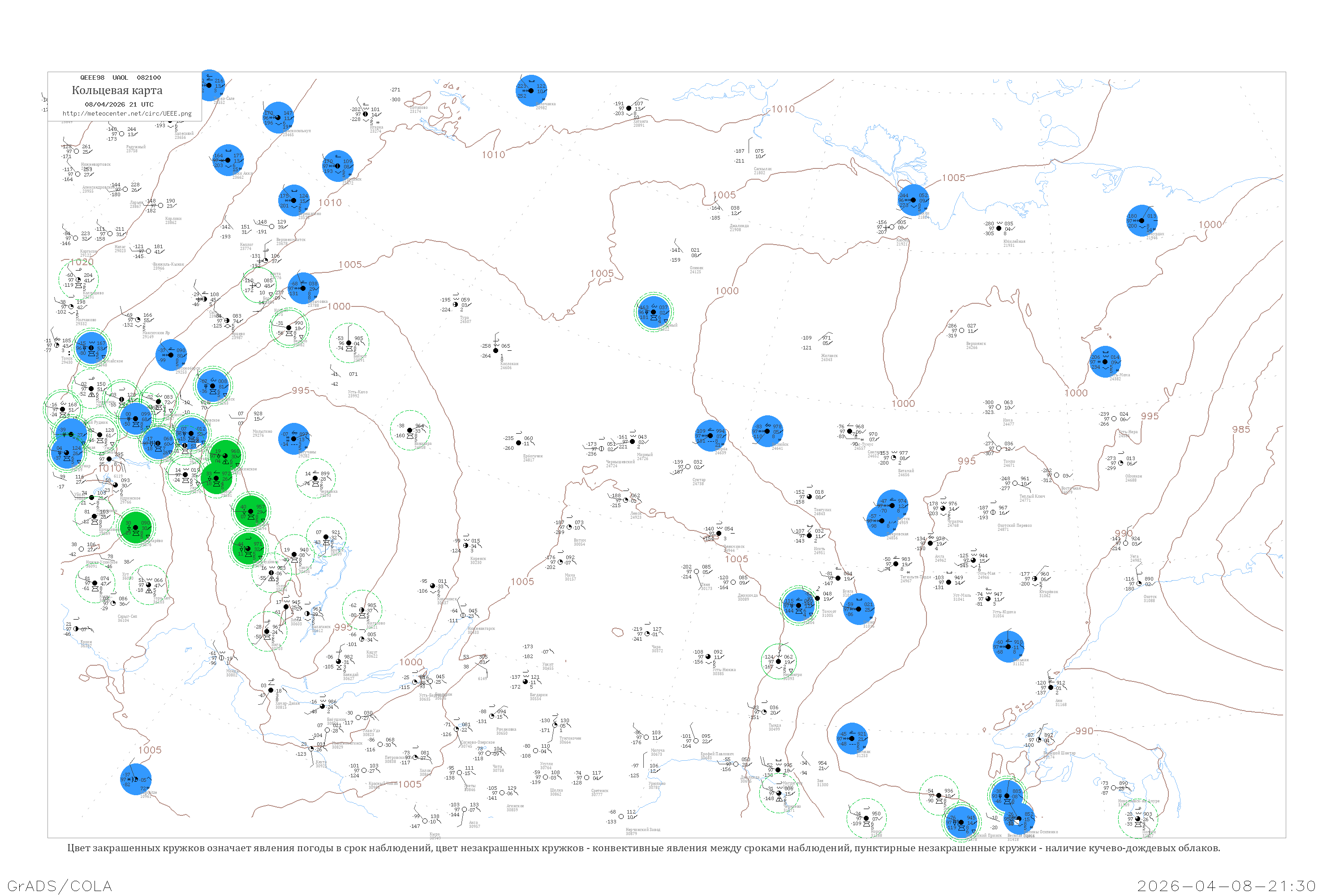The width and height of the screenshot is (1344, 896).
Task: Select the blue Усть-Мома station circle
Action: point(1105,362)
